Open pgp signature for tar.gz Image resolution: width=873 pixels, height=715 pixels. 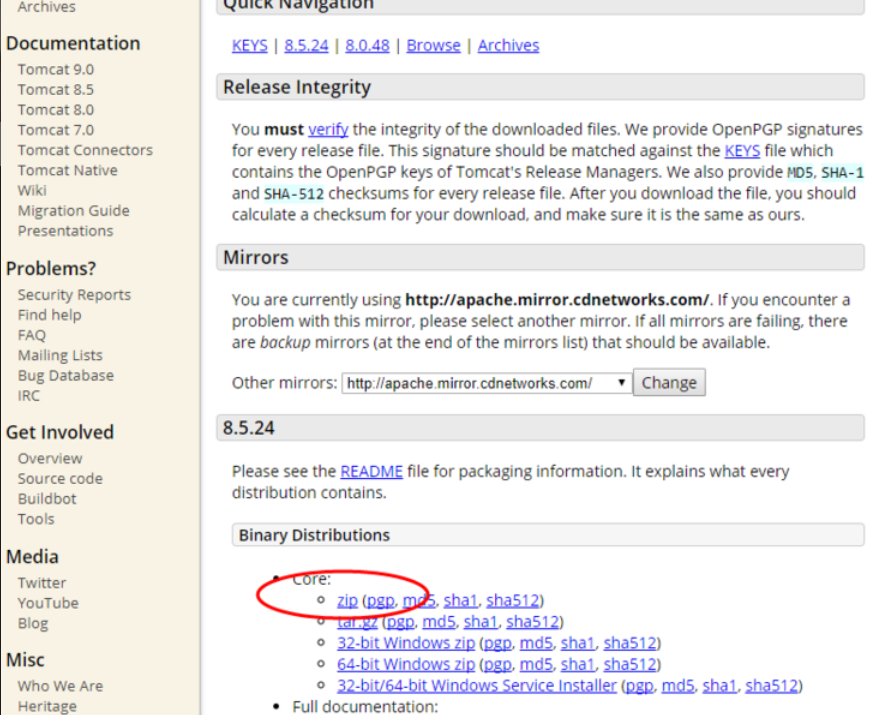(401, 621)
